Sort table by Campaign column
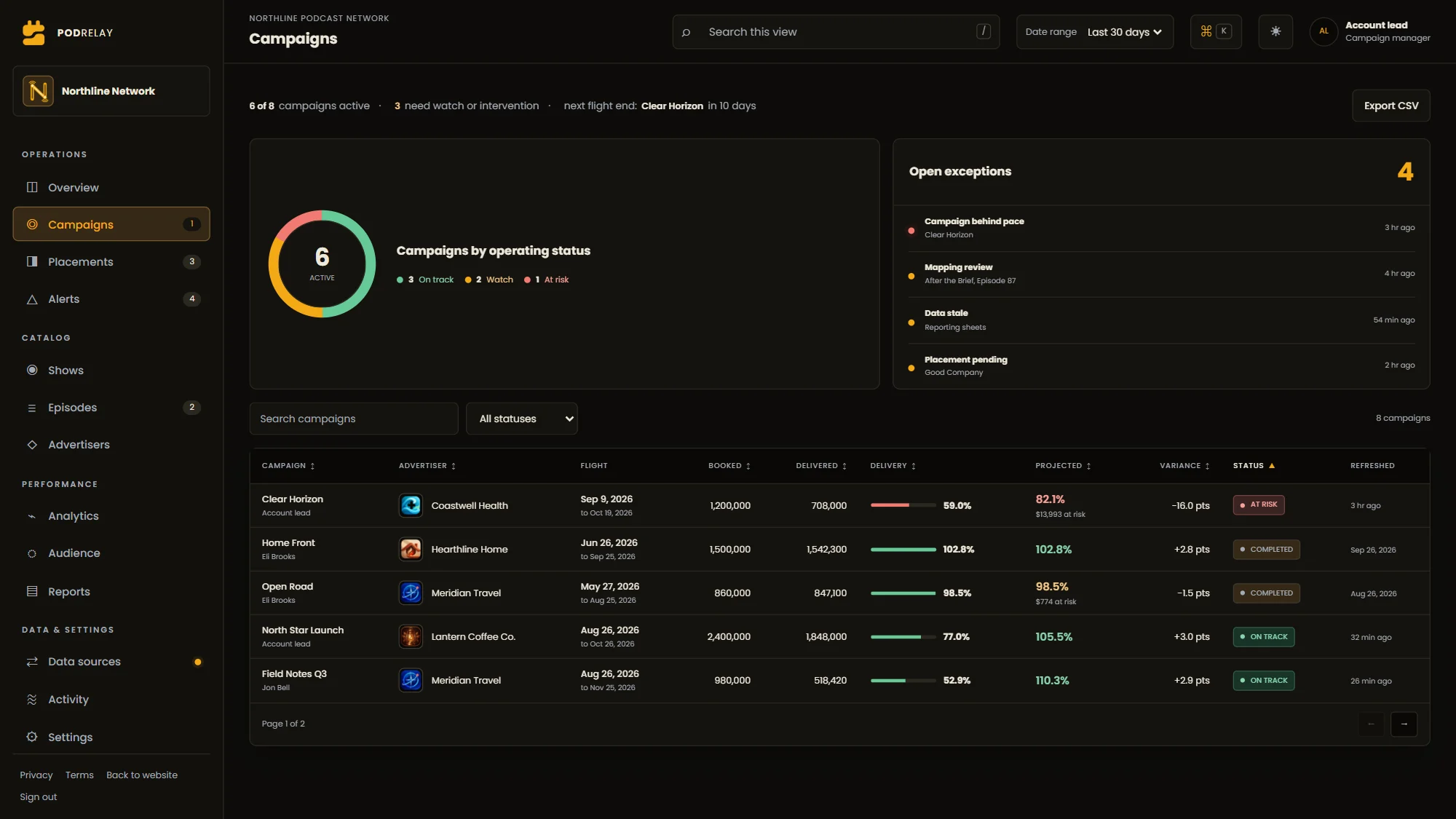Screen dimensions: 1456x819 (288, 466)
